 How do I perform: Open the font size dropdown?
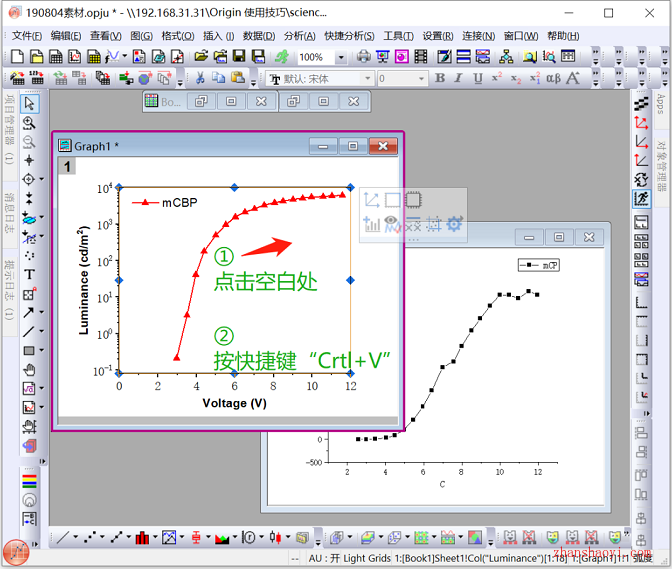tap(421, 78)
